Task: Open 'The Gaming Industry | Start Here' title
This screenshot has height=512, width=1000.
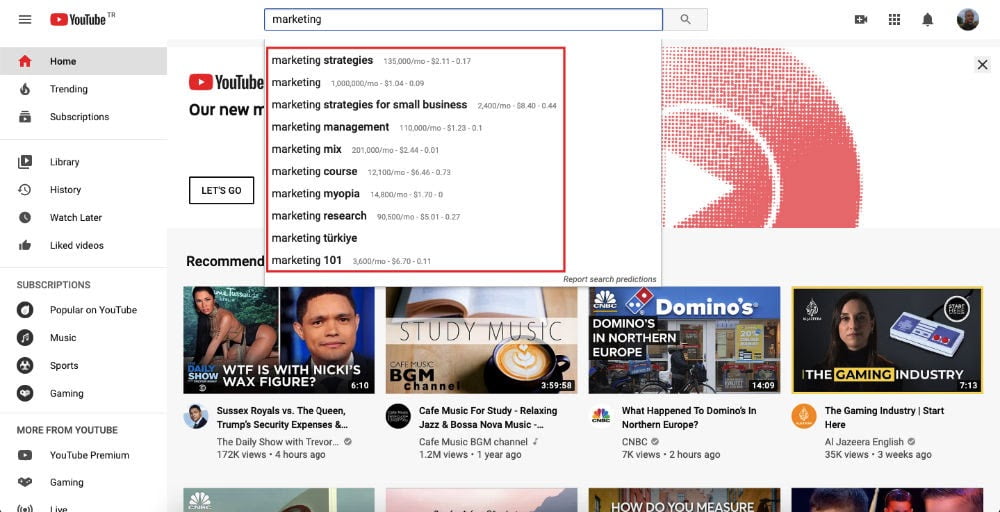Action: coord(885,418)
